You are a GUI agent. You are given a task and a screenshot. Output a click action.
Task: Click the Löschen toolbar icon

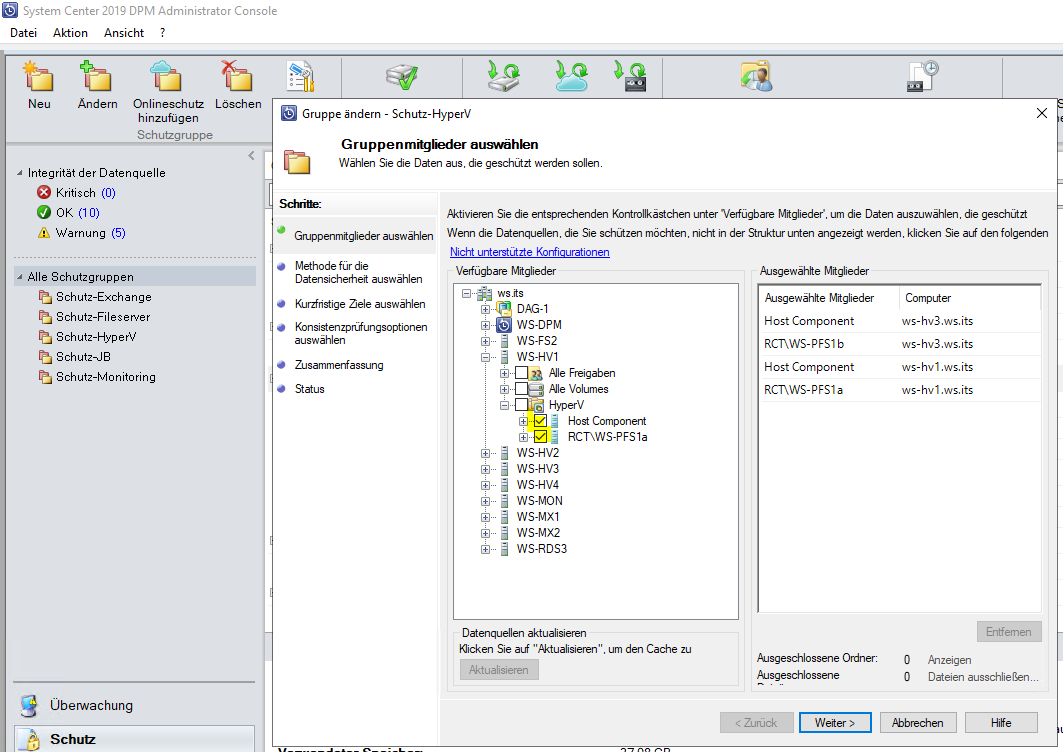(237, 76)
